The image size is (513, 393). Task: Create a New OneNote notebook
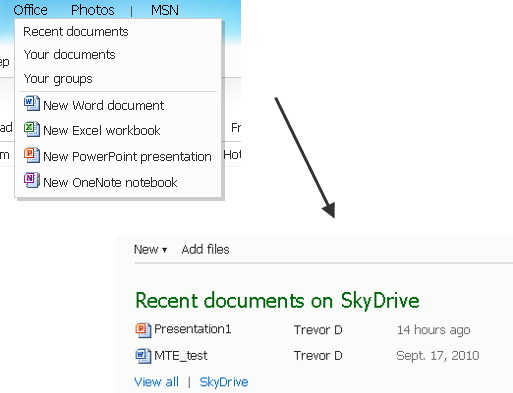pos(110,183)
